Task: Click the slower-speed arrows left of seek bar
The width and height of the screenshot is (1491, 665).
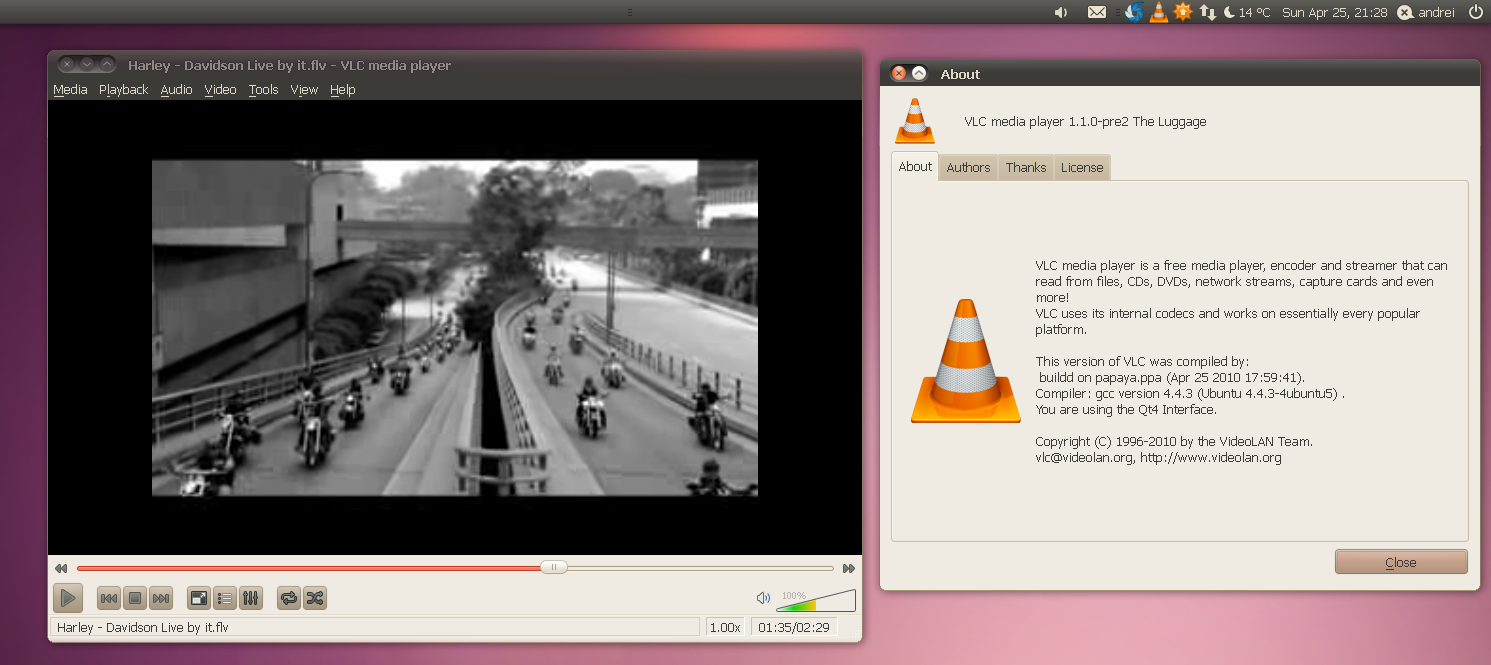Action: coord(61,568)
